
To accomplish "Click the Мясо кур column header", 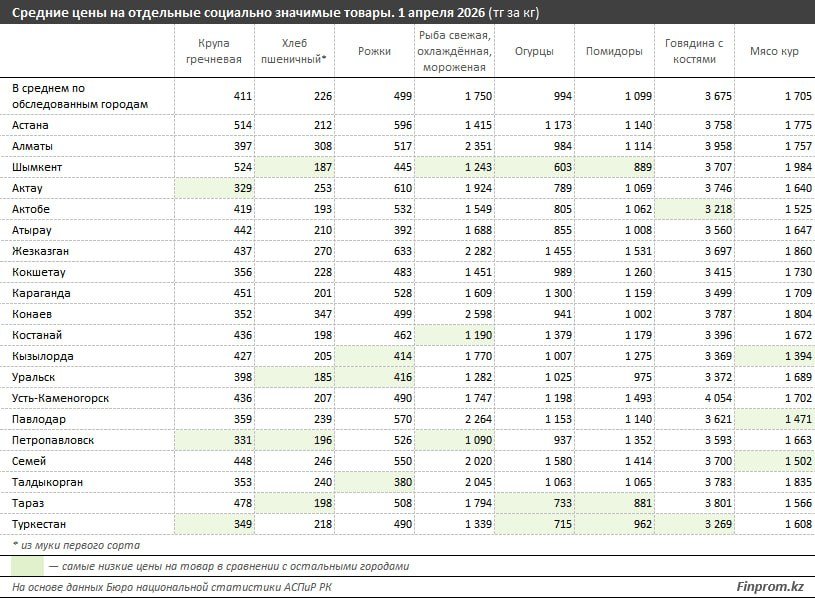I will click(772, 53).
